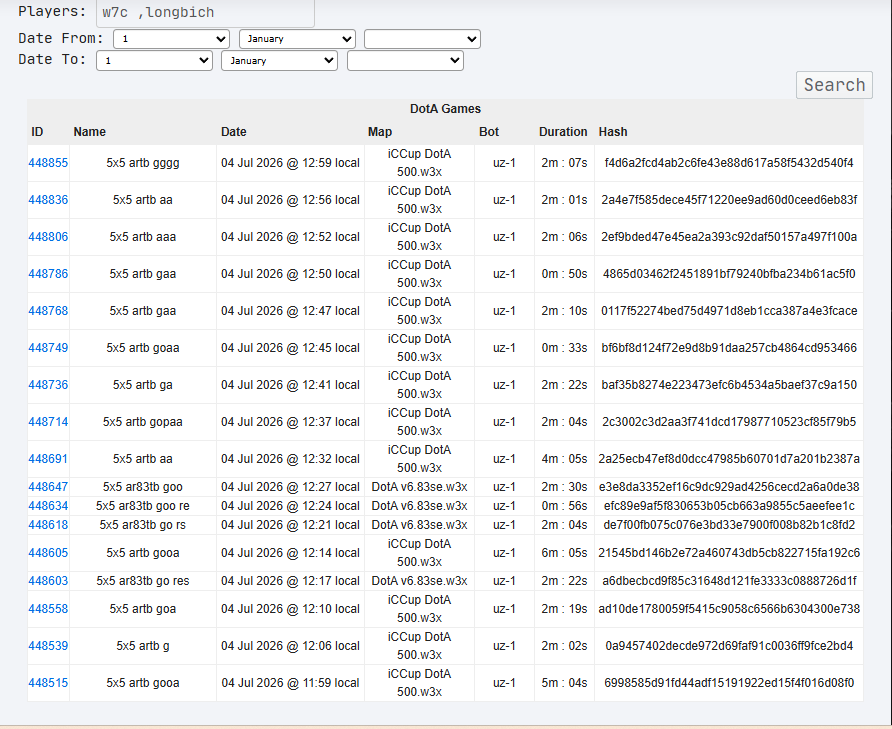The height and width of the screenshot is (729, 892).
Task: Select game name '5x5 artb gggg'
Action: [x=143, y=163]
